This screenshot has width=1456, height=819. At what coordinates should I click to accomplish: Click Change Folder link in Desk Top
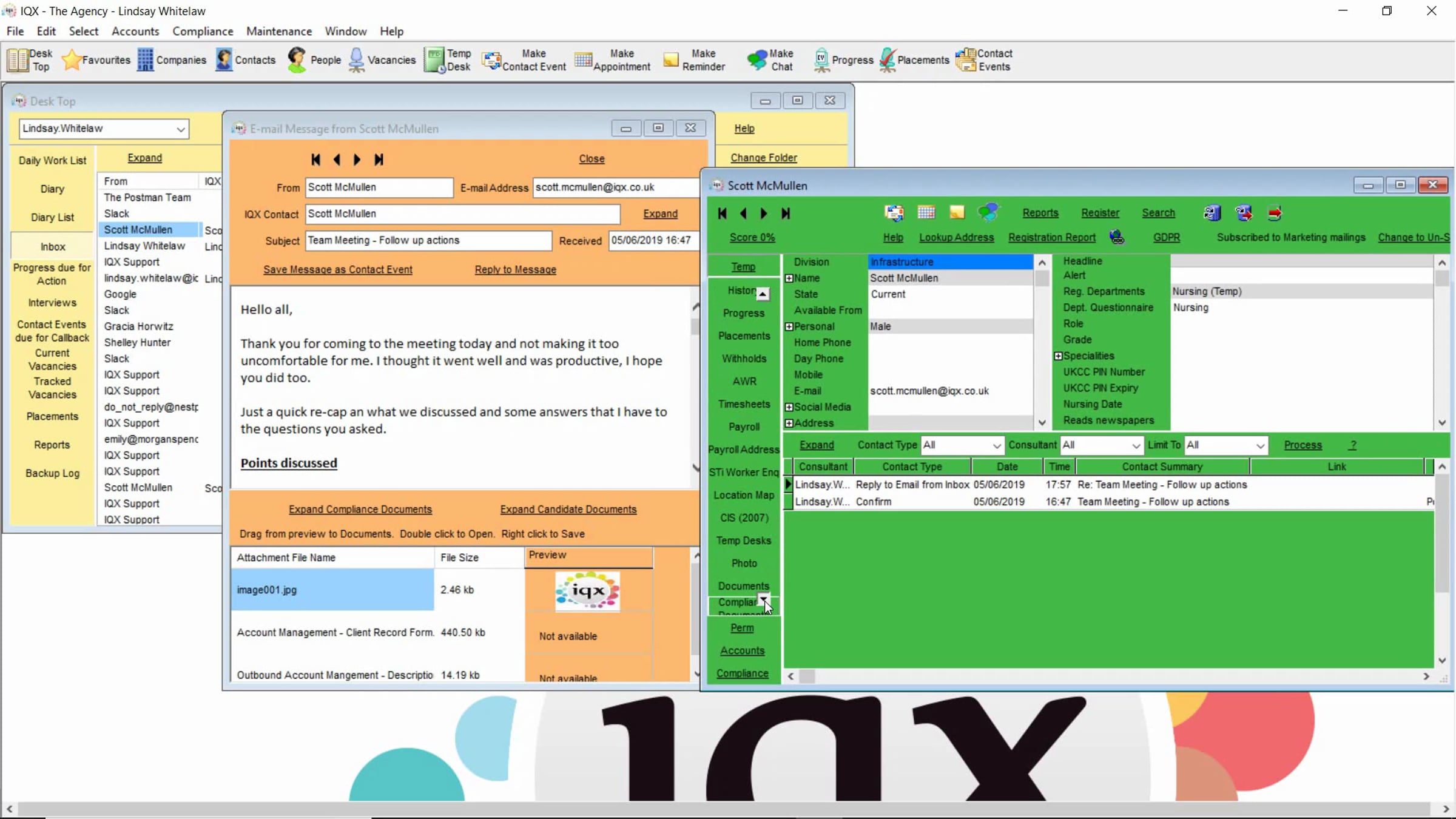[764, 158]
